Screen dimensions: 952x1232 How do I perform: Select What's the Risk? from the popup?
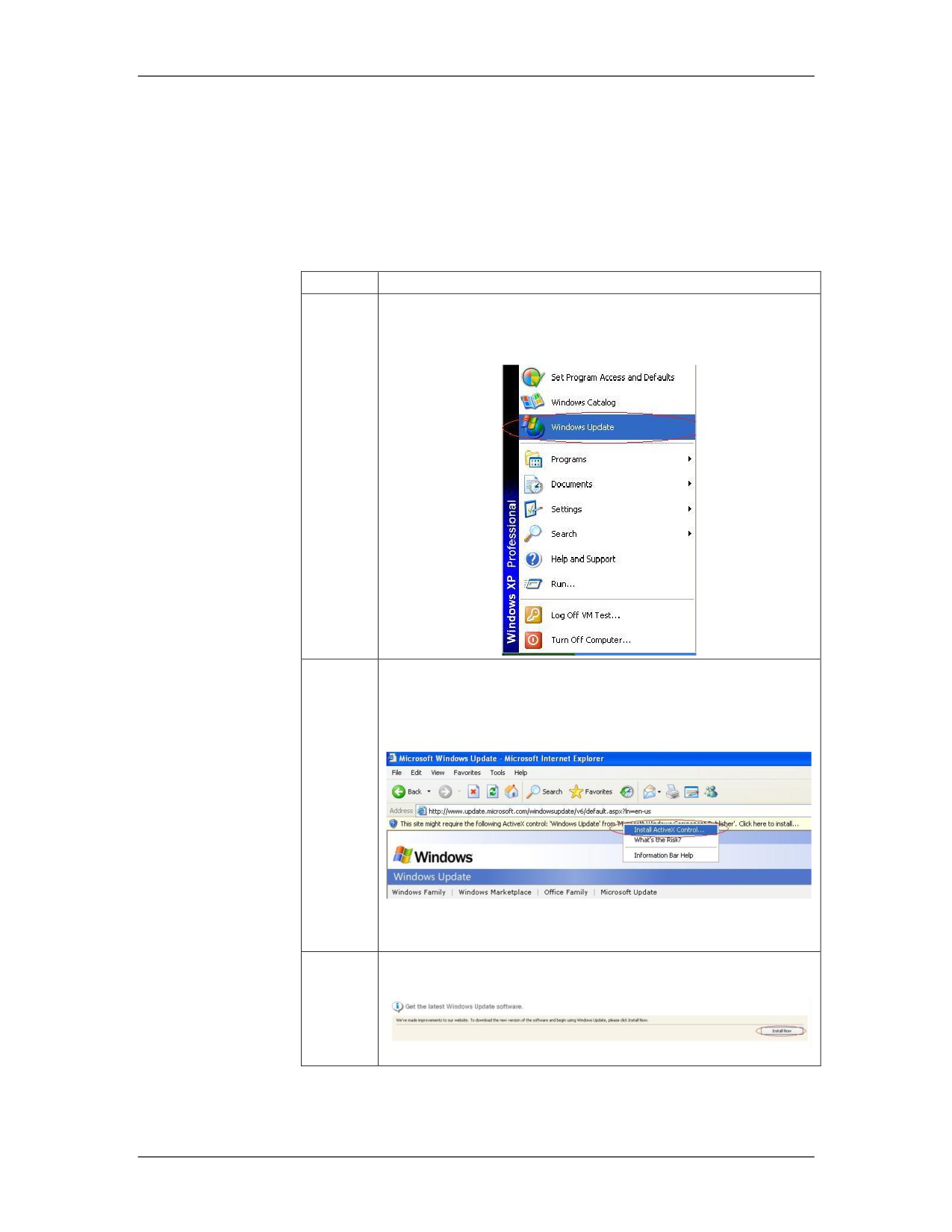671,840
